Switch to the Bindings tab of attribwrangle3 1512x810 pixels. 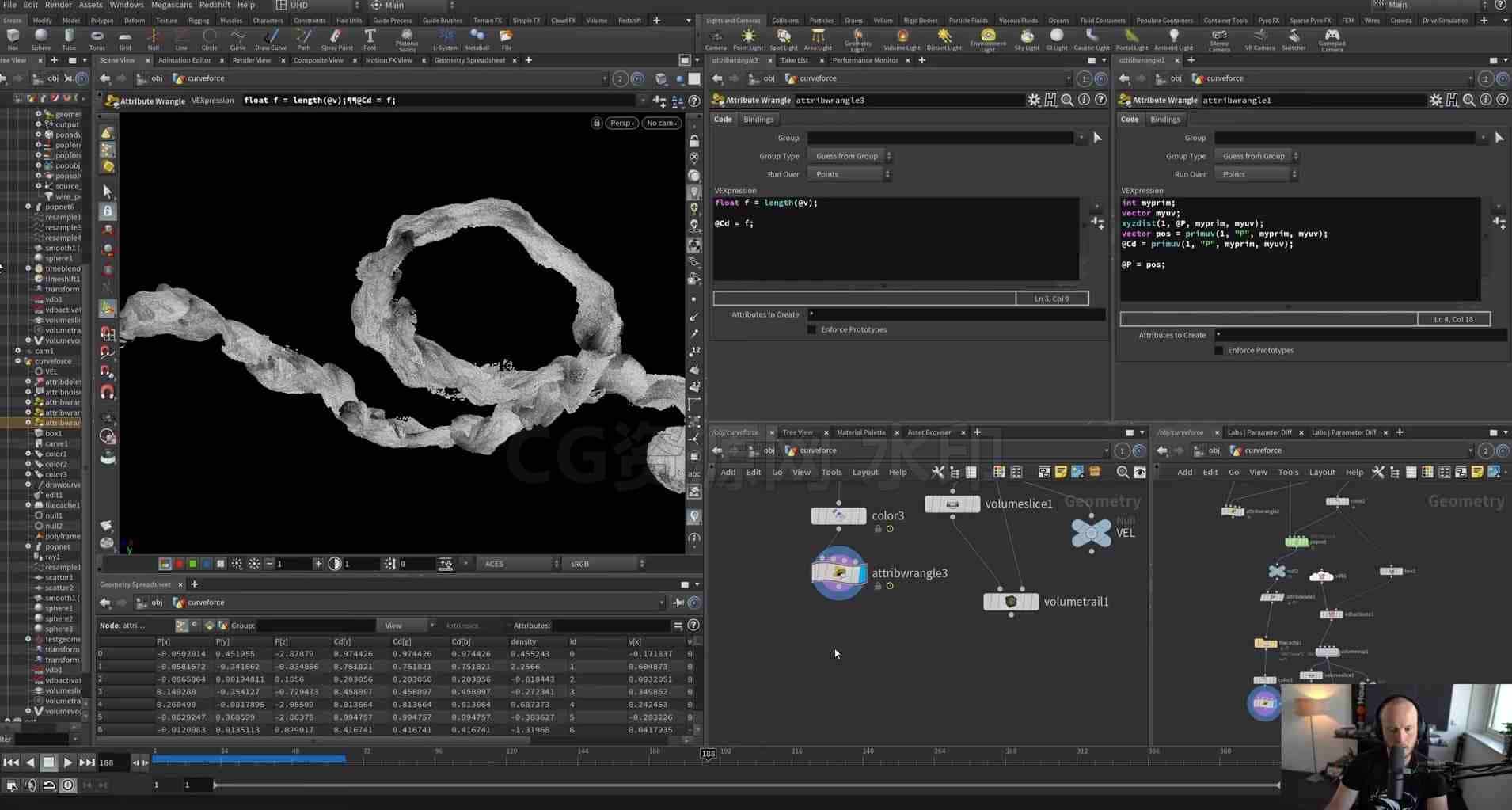758,120
